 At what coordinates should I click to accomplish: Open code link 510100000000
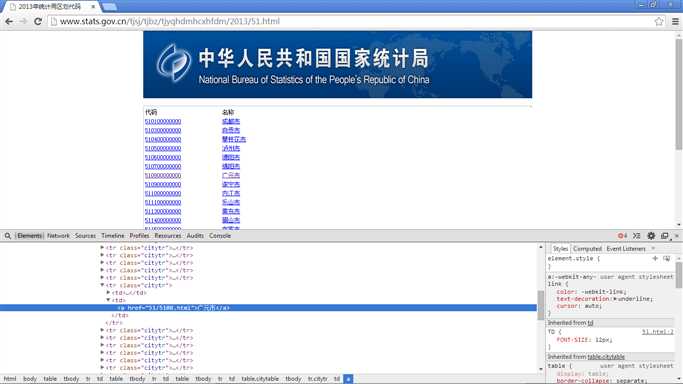163,121
